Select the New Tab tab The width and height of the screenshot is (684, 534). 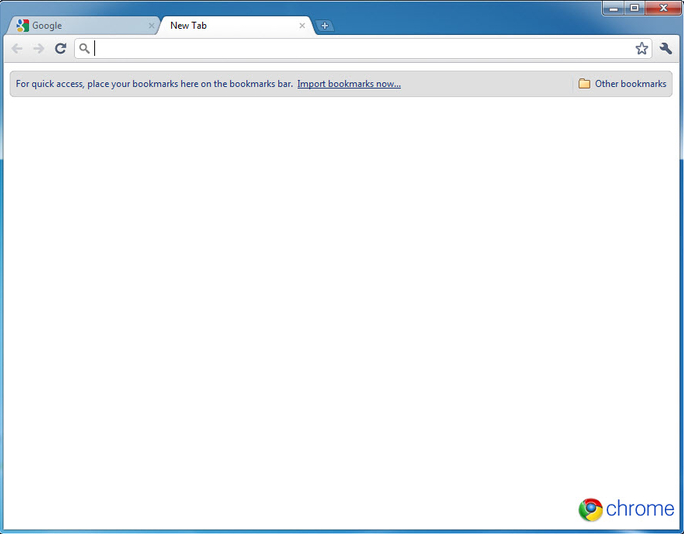pyautogui.click(x=236, y=26)
